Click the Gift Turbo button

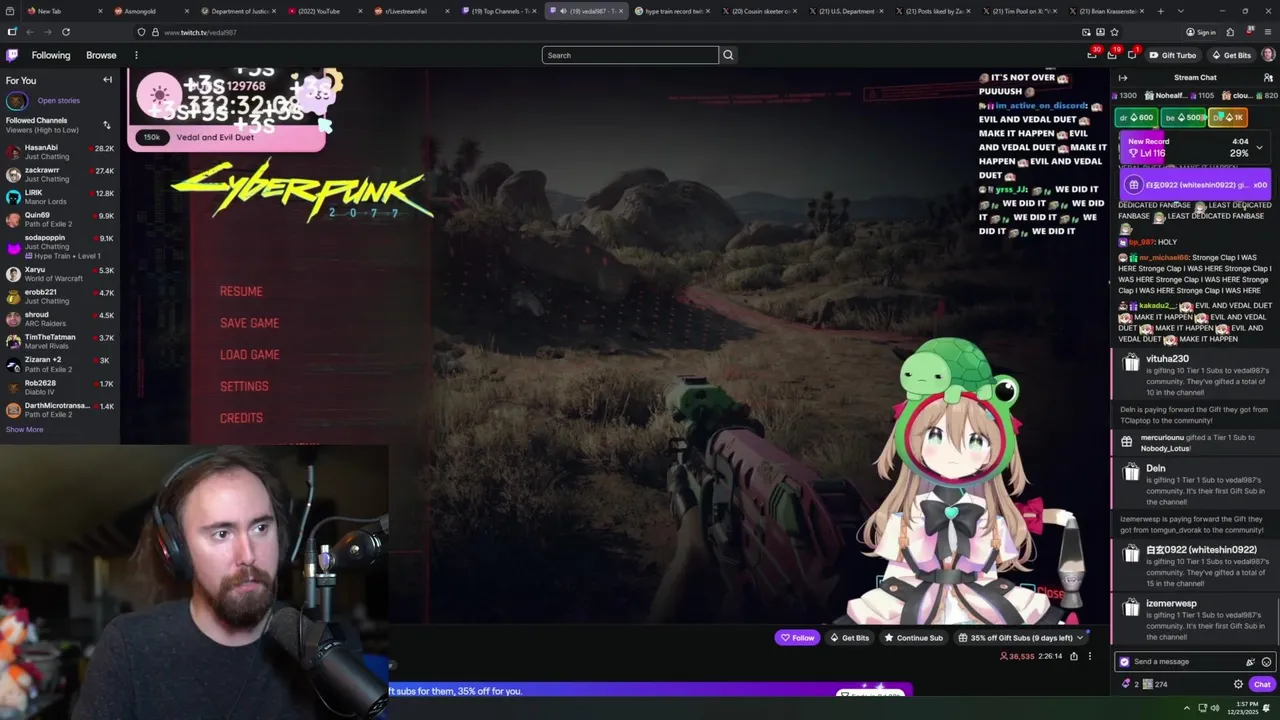click(1173, 55)
